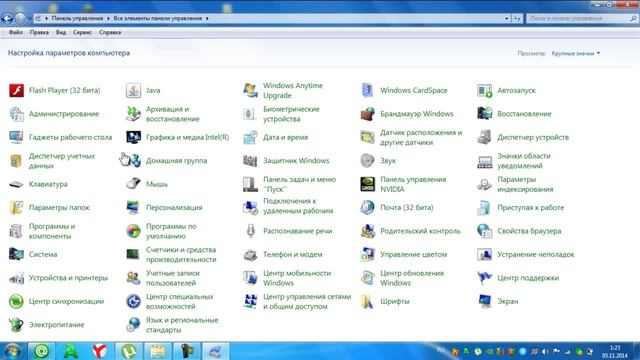Image resolution: width=640 pixels, height=360 pixels.
Task: Open the Центр поддержки flag icon
Action: (484, 278)
